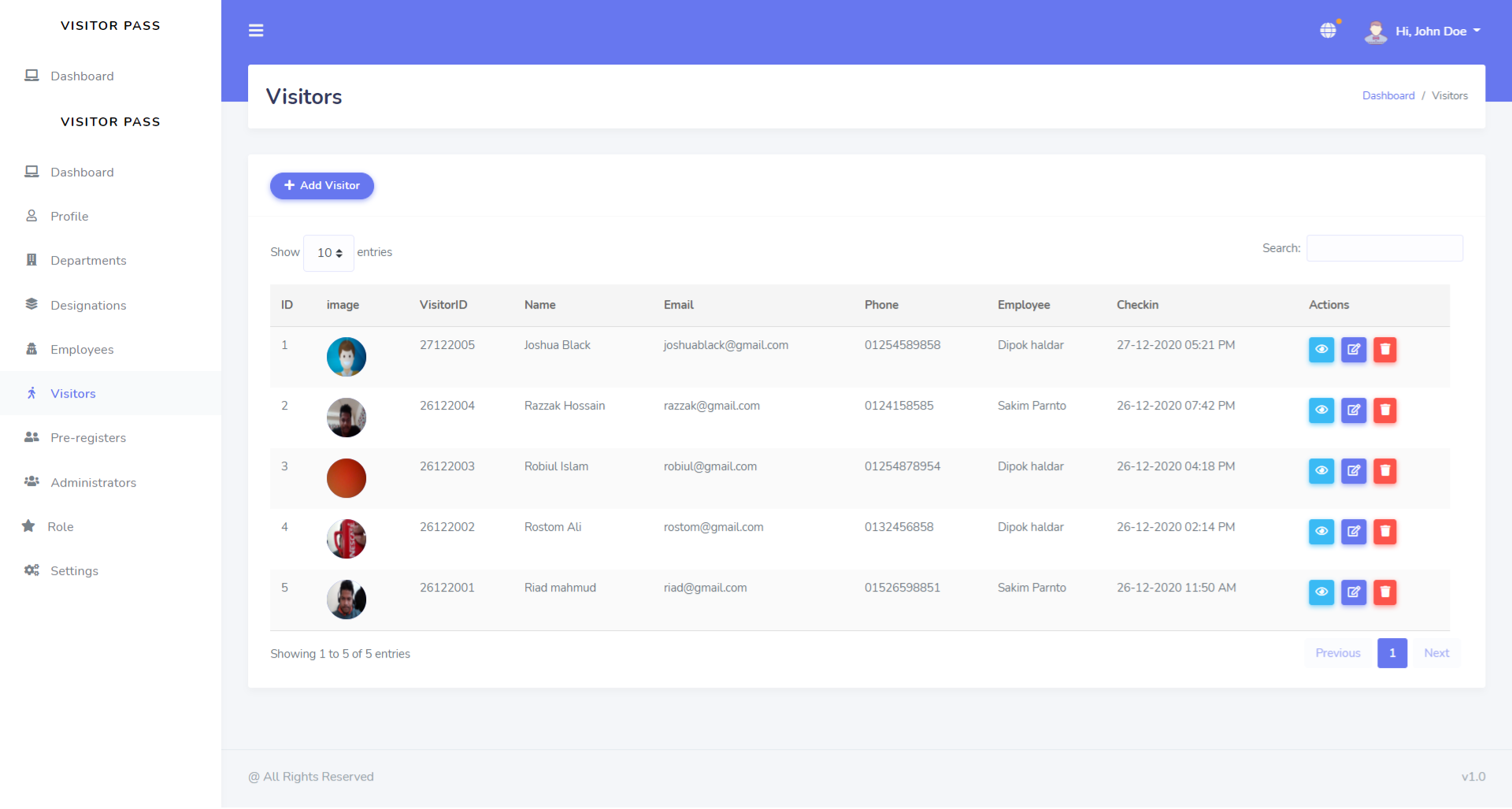
Task: Click the Add Visitor button
Action: (321, 186)
